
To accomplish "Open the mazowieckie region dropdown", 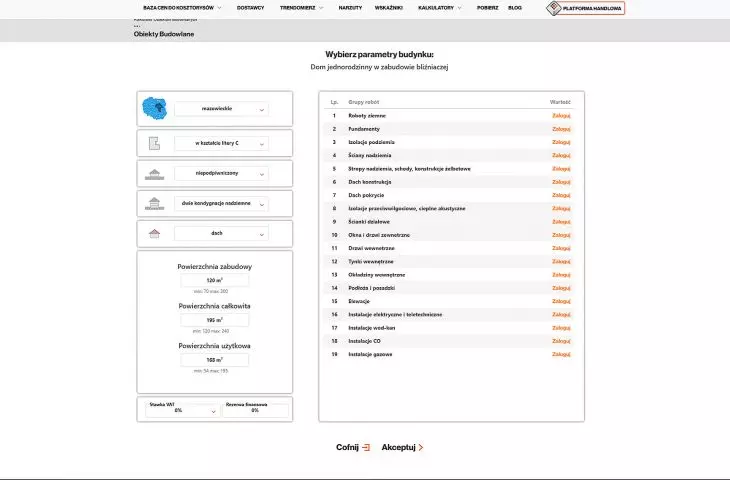I will pyautogui.click(x=221, y=109).
